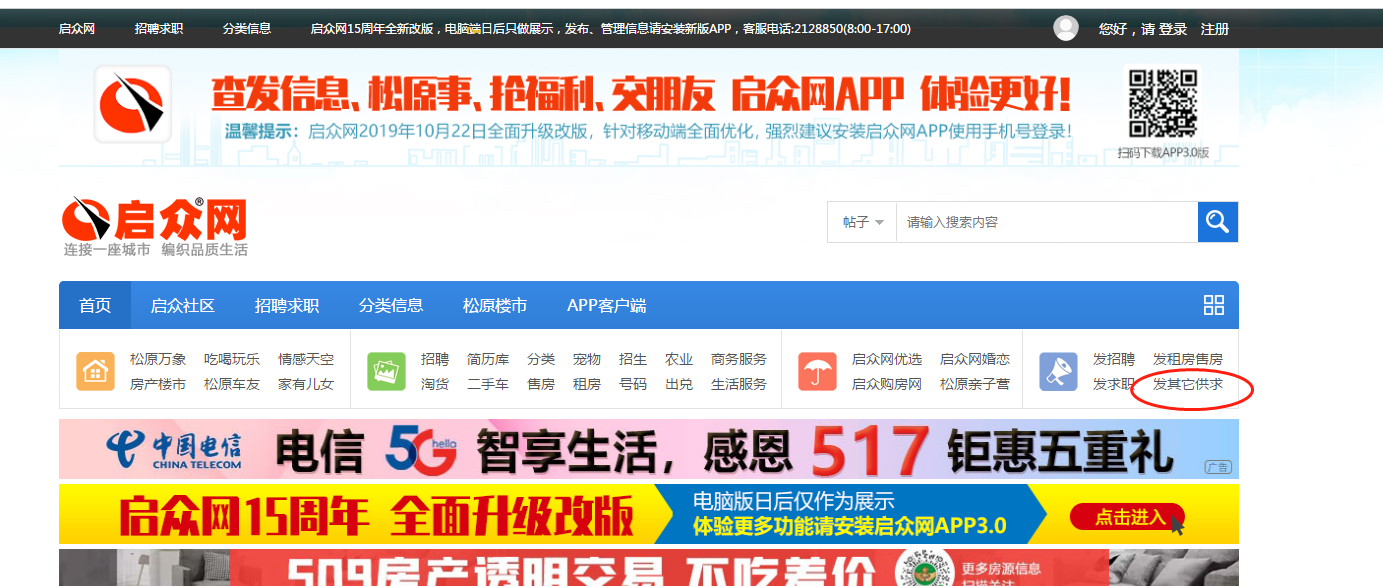1383x586 pixels.
Task: Open the 招生 link
Action: (633, 359)
